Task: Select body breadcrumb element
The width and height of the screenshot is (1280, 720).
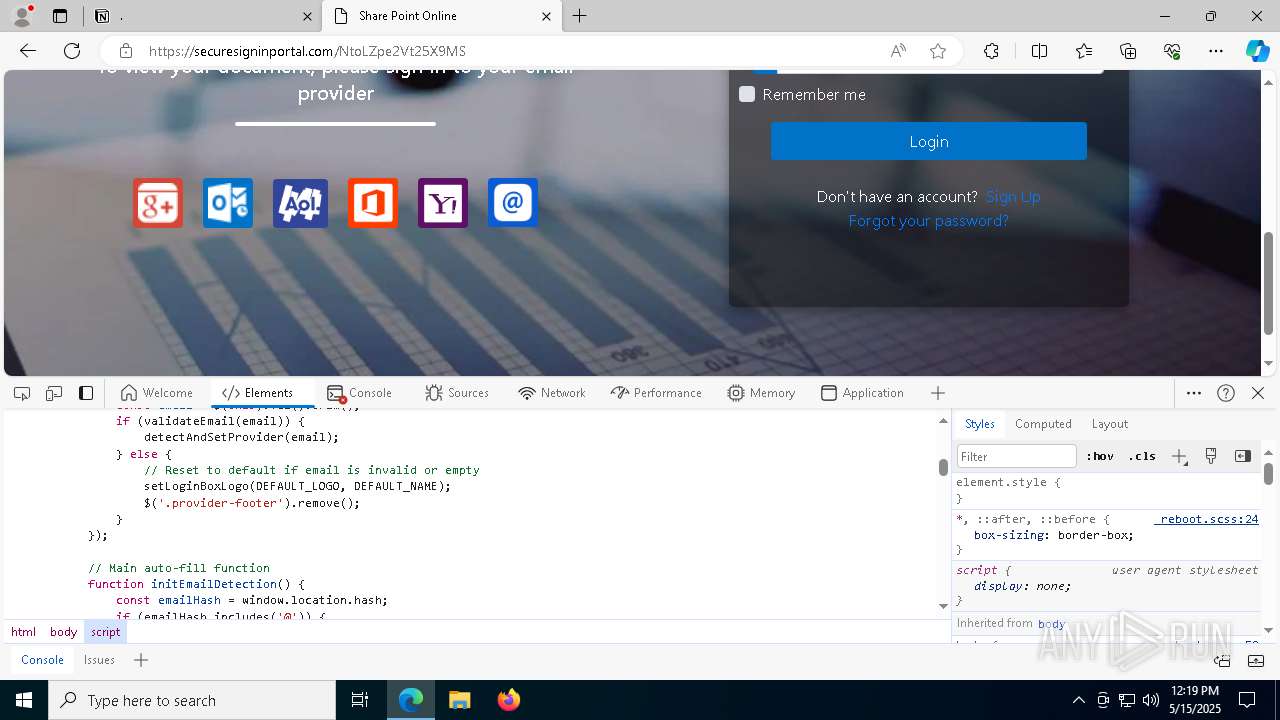Action: point(63,632)
